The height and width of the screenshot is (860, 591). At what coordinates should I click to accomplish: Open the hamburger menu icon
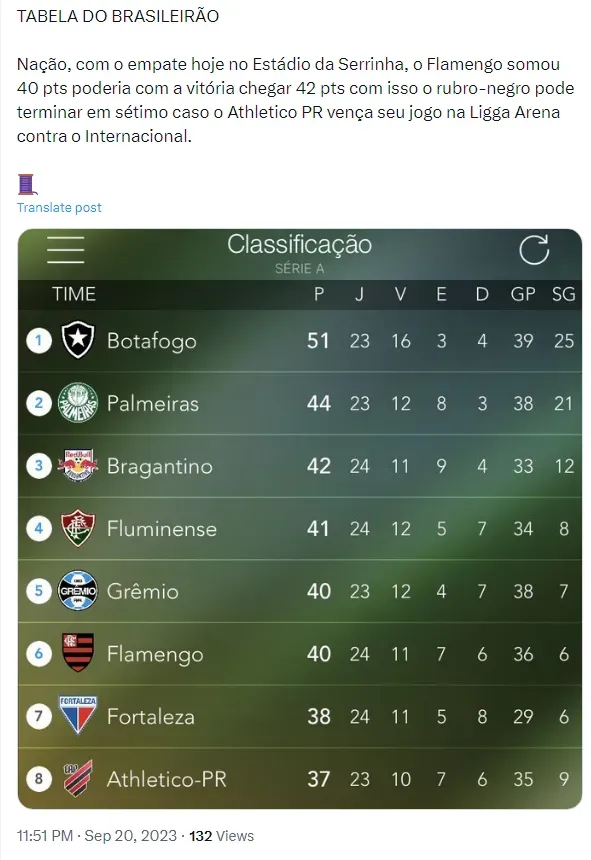[x=66, y=250]
